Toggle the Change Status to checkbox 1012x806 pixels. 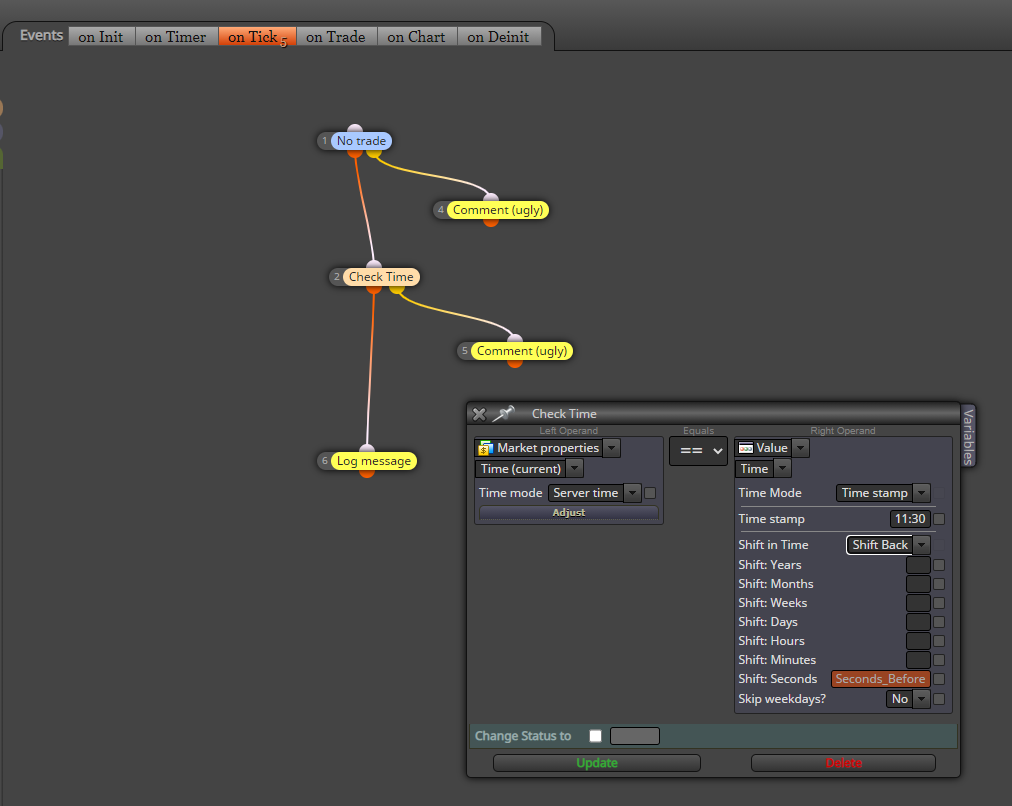pos(596,736)
